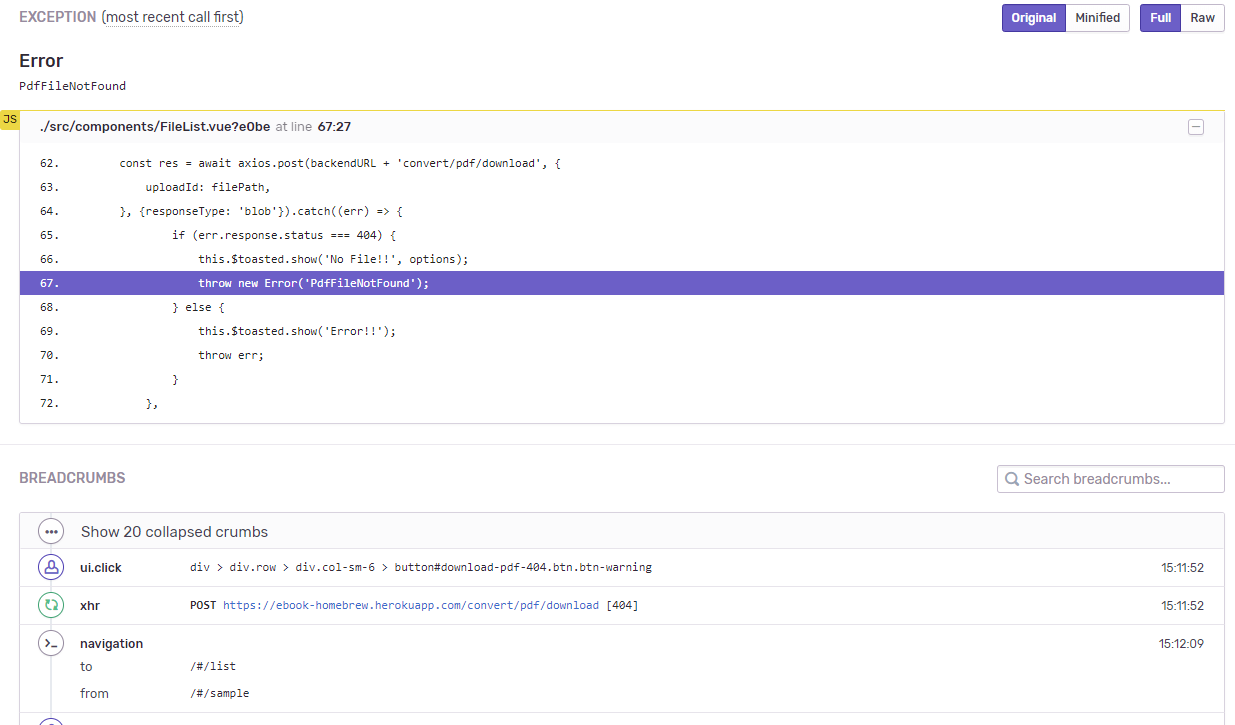This screenshot has height=725, width=1235.
Task: Click the ui.click user breadcrumb icon
Action: pyautogui.click(x=51, y=567)
